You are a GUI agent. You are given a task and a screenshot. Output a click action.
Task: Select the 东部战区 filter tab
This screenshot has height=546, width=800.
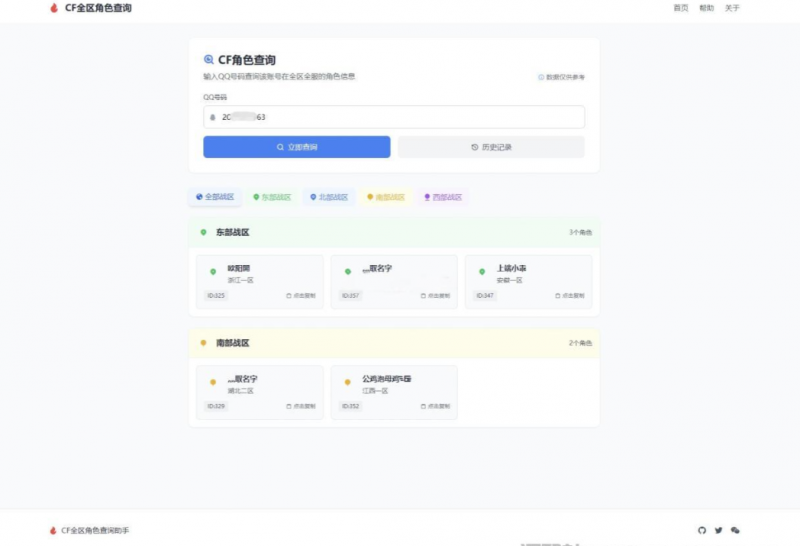pyautogui.click(x=272, y=197)
